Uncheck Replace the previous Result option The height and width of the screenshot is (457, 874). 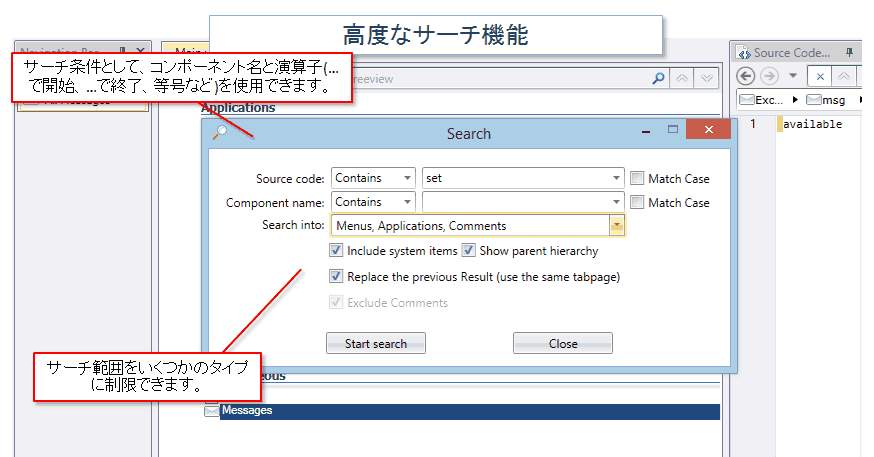pos(337,277)
